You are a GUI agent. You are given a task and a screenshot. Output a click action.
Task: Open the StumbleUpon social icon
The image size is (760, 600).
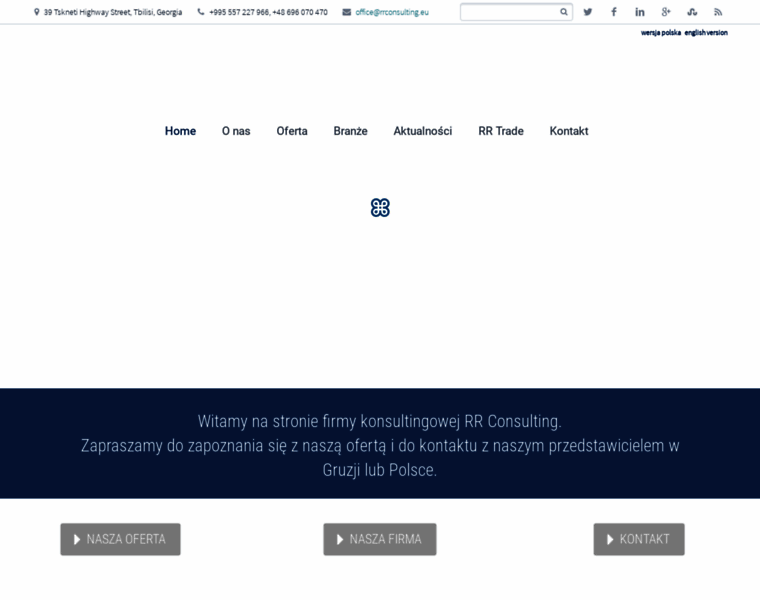[692, 12]
